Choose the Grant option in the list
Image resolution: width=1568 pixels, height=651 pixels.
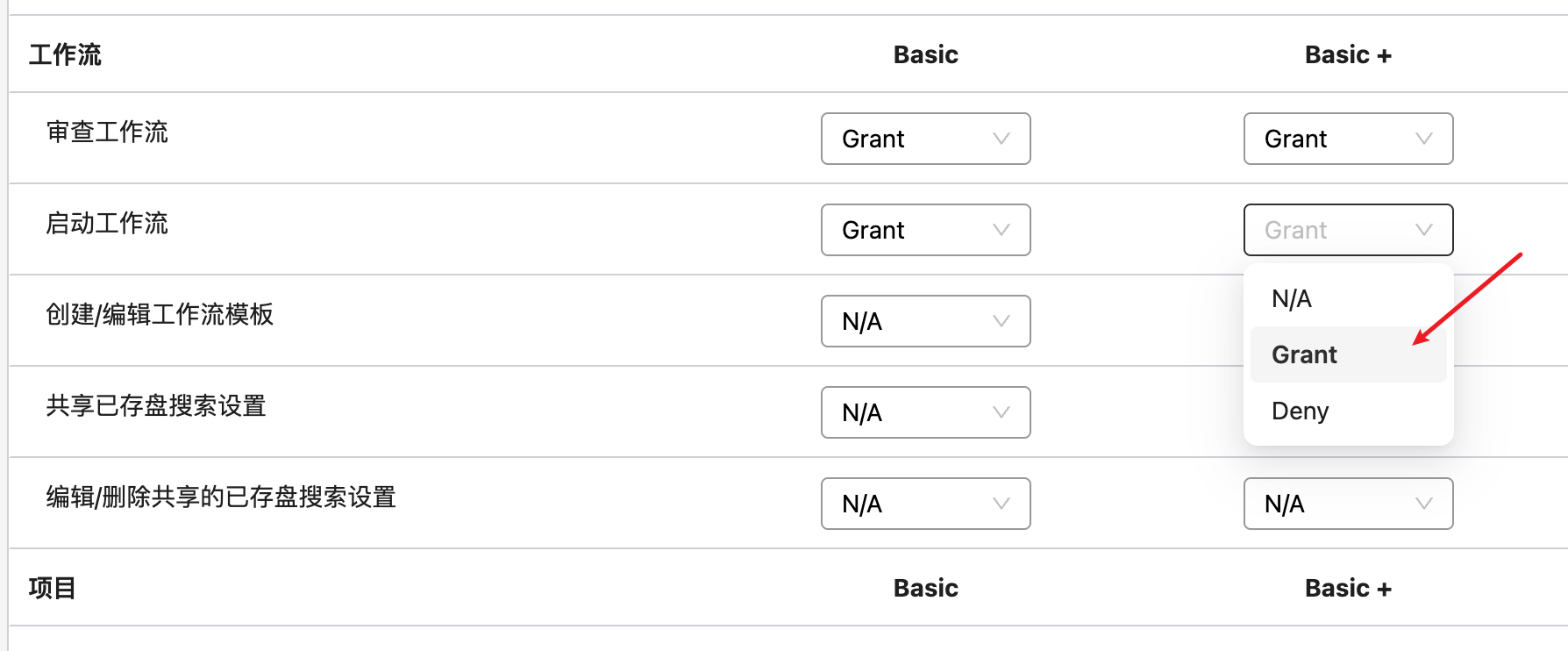click(x=1304, y=354)
